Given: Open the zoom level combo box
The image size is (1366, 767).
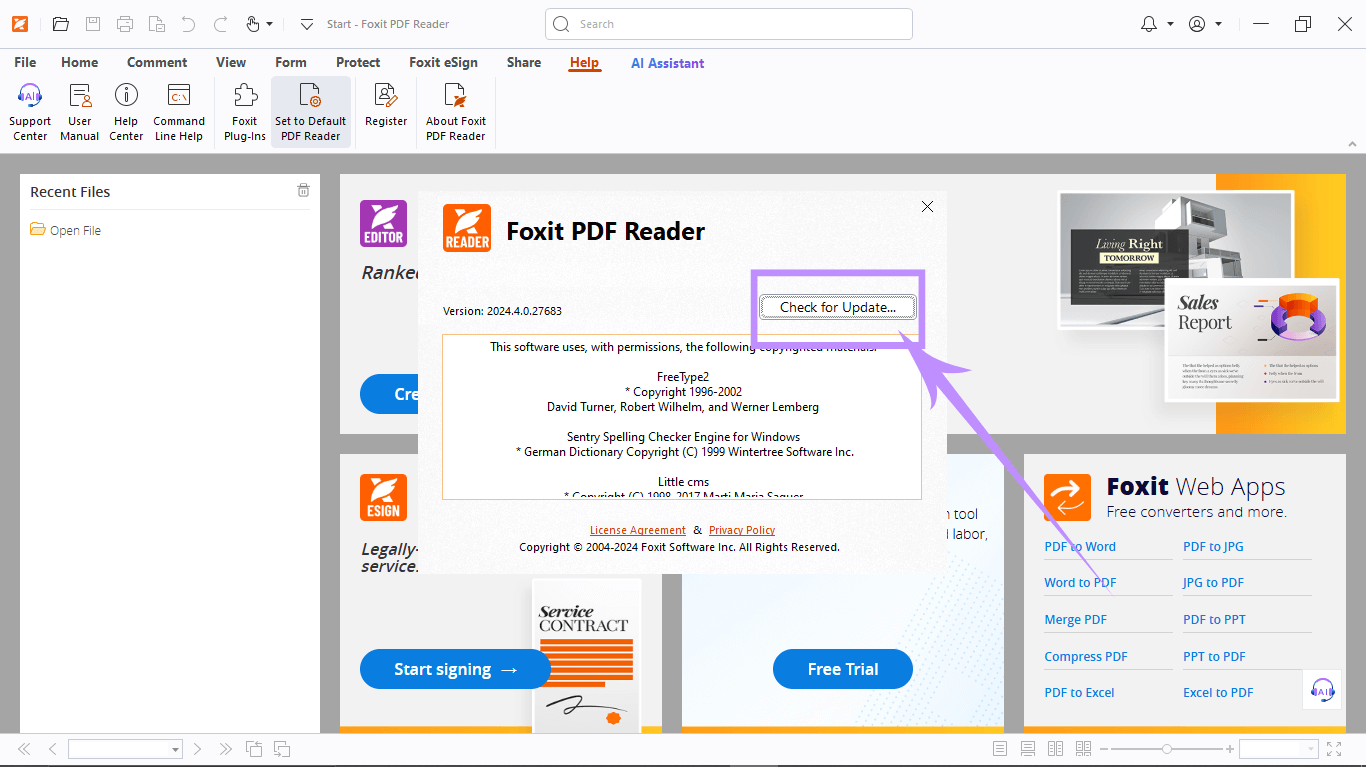Looking at the screenshot, I should pyautogui.click(x=1279, y=749).
